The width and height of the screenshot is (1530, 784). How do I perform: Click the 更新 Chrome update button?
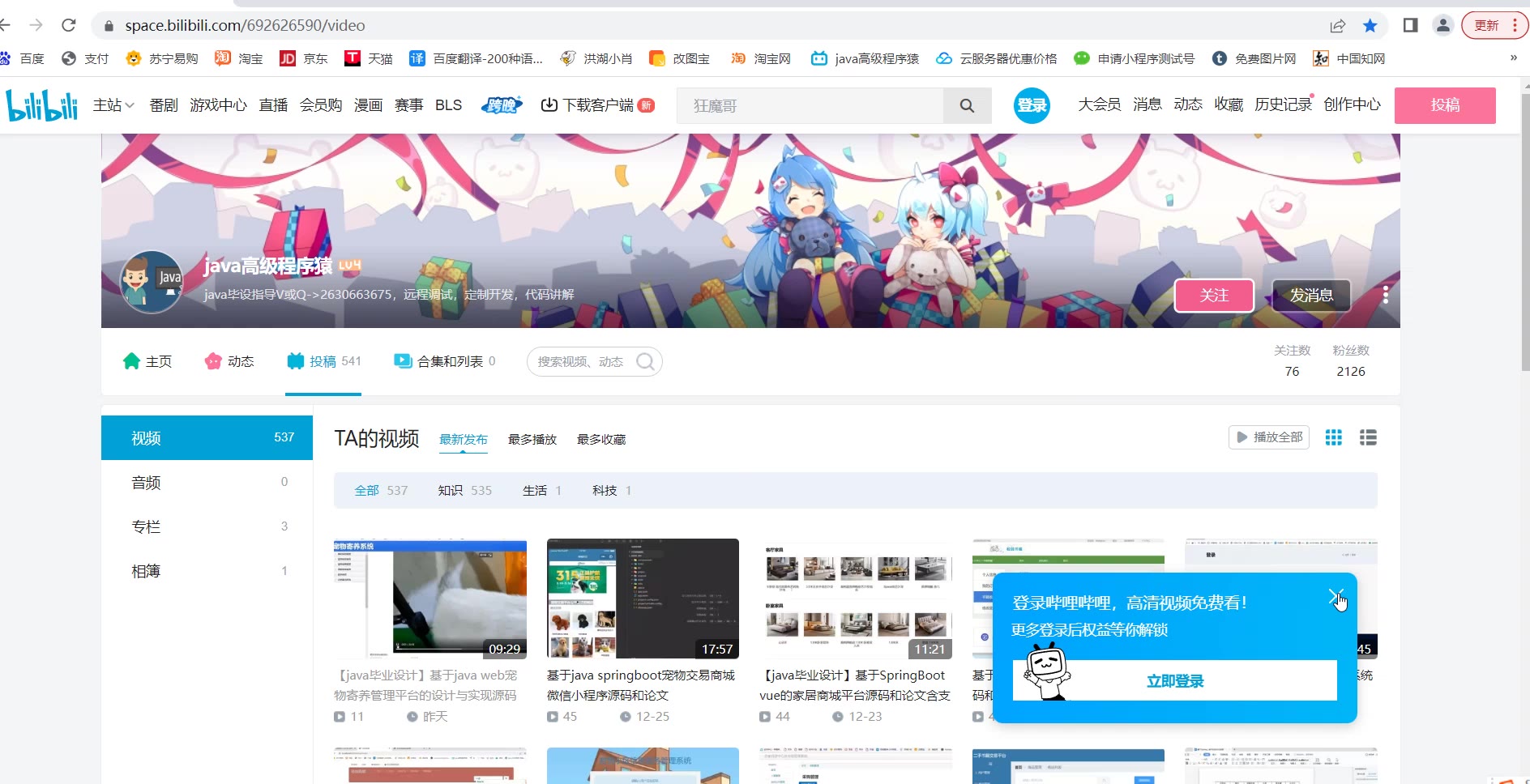(x=1494, y=25)
